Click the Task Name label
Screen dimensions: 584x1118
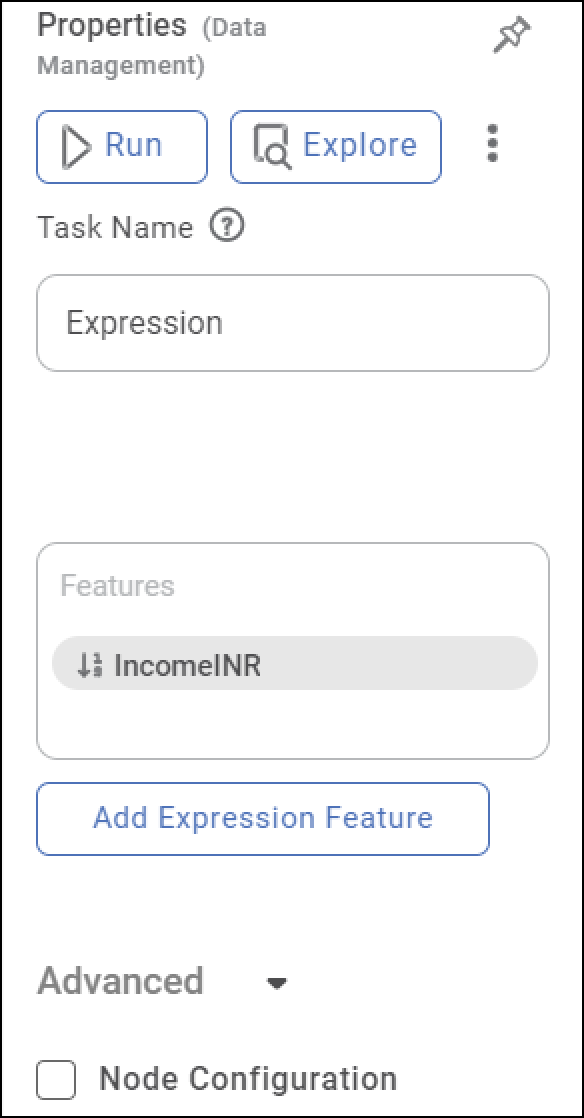[115, 228]
